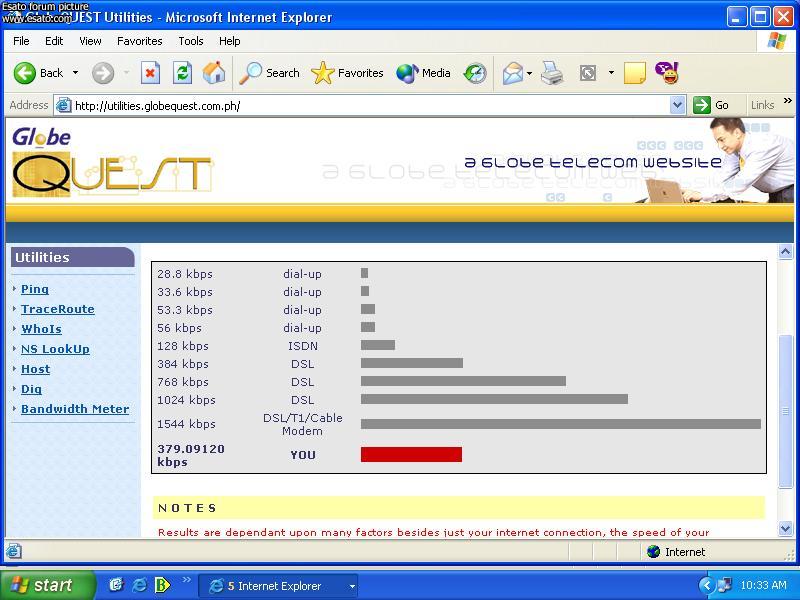The image size is (800, 600).
Task: Open the Tools menu
Action: (x=191, y=41)
